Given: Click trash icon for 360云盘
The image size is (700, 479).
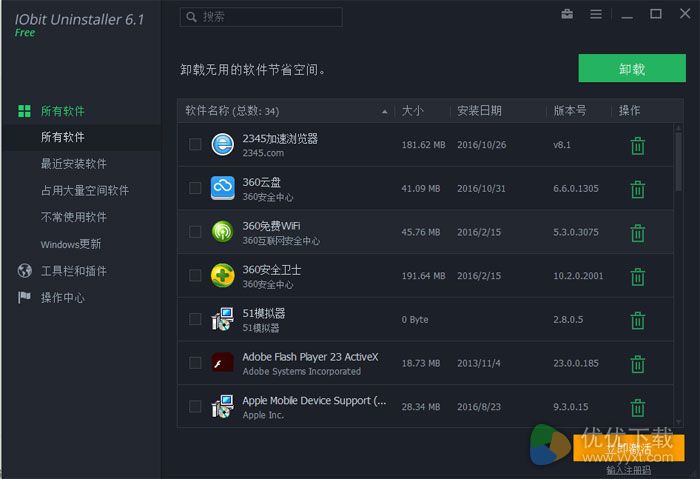Looking at the screenshot, I should click(x=638, y=189).
